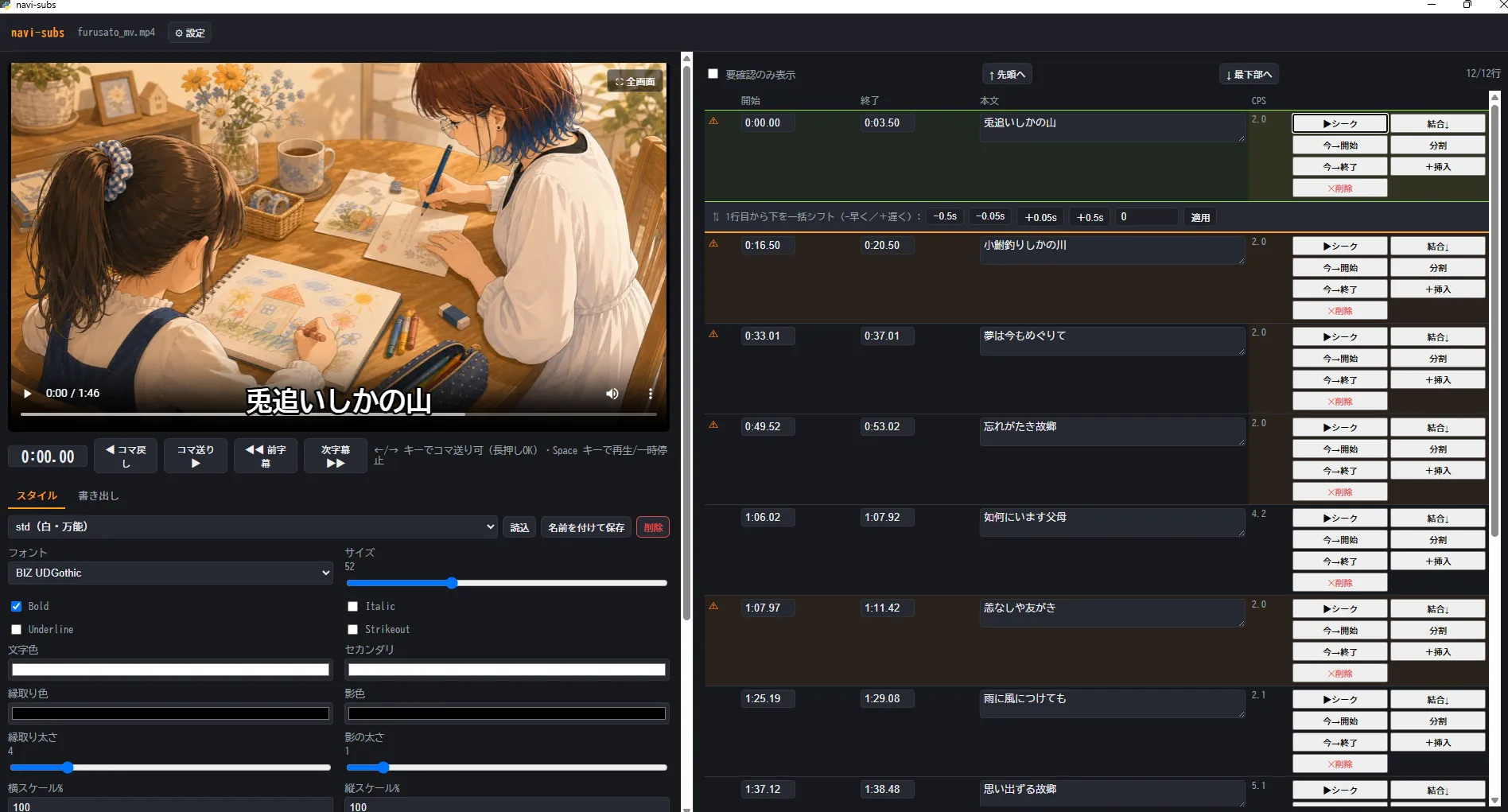
Task: Switch to the スタイル tab
Action: [37, 495]
